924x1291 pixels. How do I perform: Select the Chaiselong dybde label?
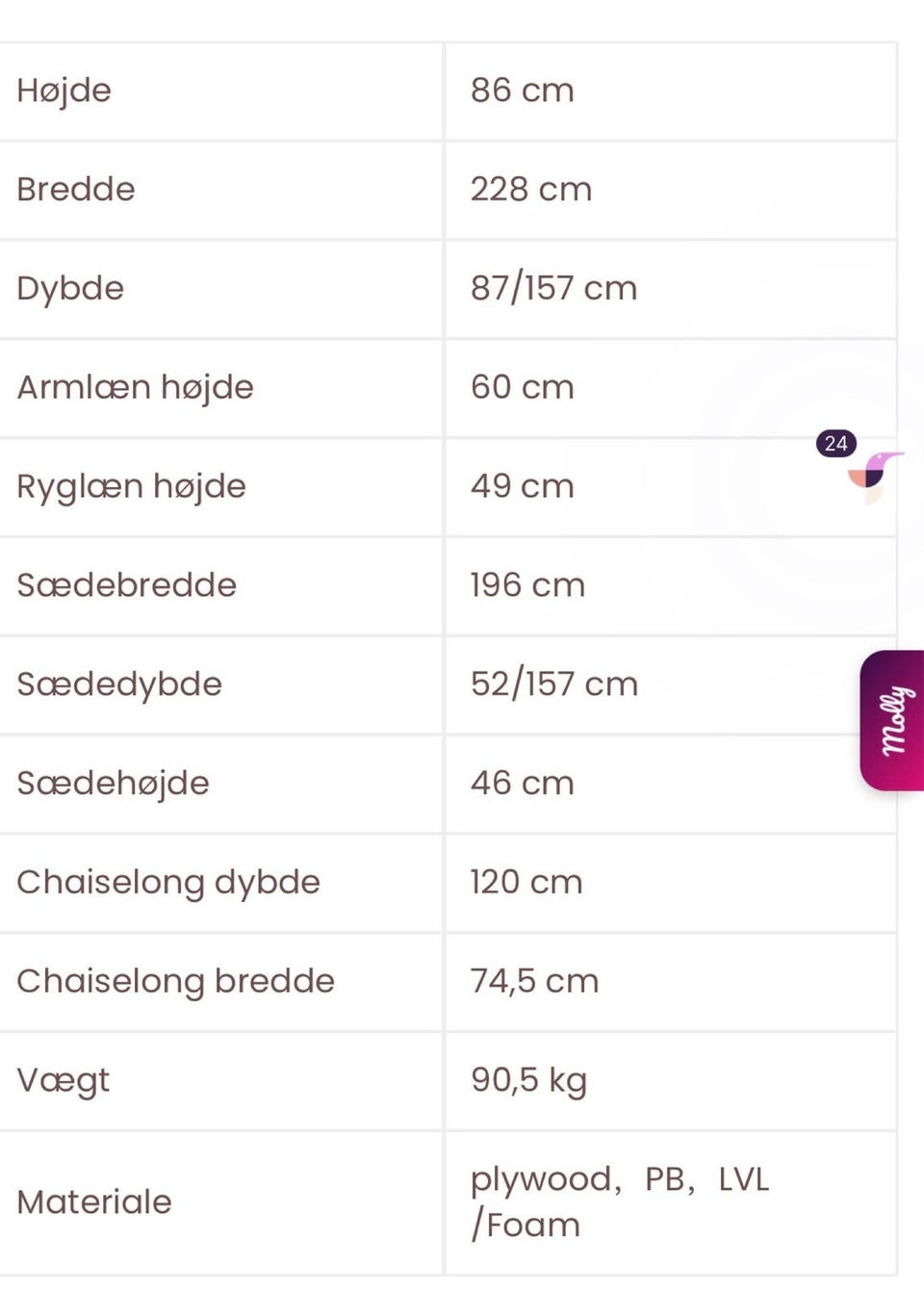(168, 882)
